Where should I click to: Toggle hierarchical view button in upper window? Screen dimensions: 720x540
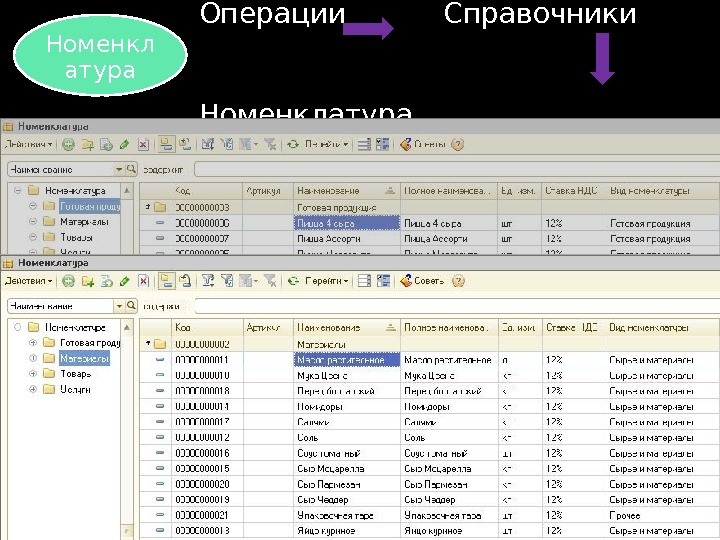pyautogui.click(x=166, y=145)
